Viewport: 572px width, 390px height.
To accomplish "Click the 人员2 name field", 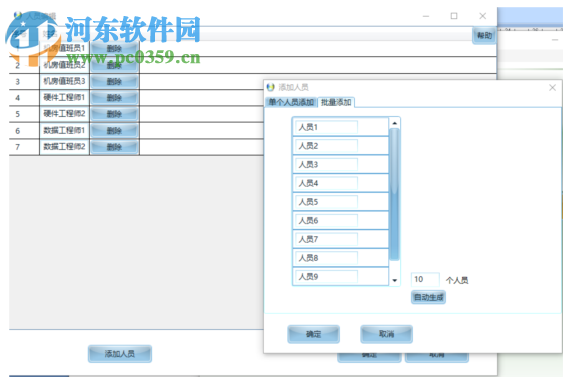I will [x=326, y=146].
